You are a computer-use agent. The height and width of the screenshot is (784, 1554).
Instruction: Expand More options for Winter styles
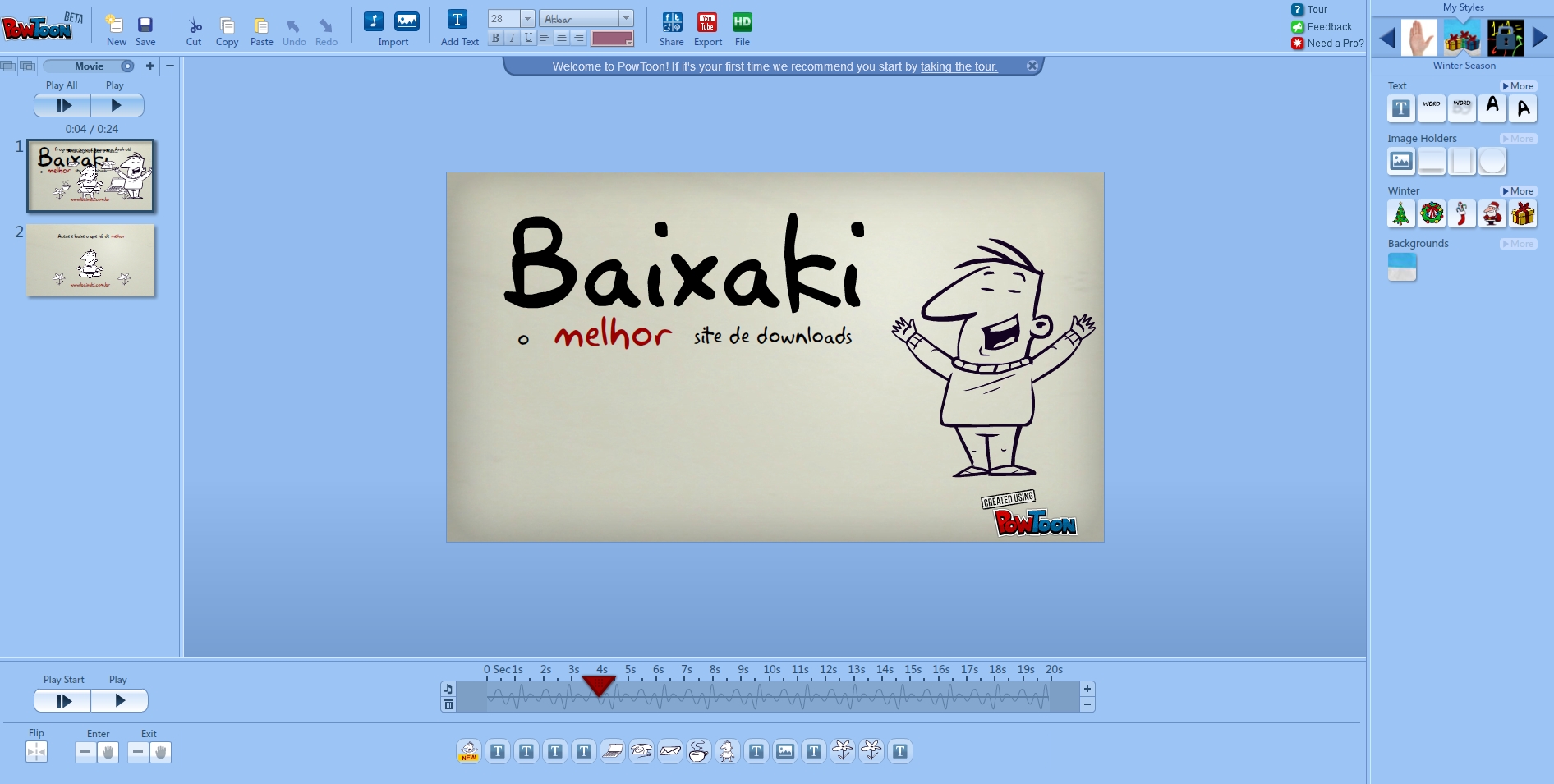(1518, 190)
